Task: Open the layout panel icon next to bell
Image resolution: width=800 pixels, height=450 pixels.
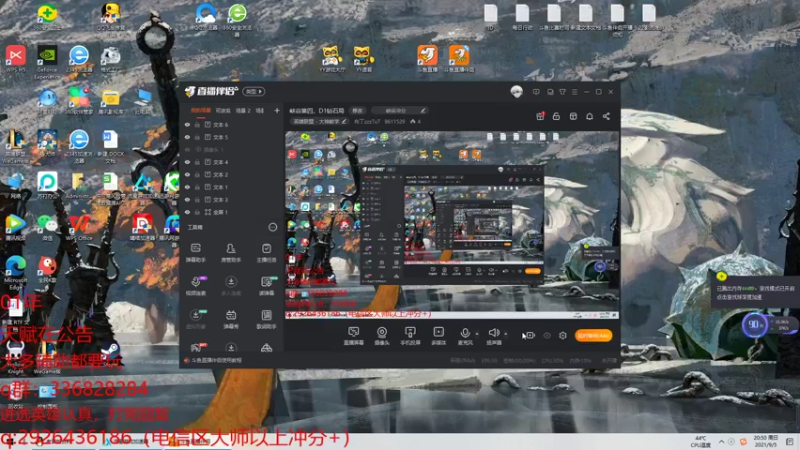Action: point(573,116)
